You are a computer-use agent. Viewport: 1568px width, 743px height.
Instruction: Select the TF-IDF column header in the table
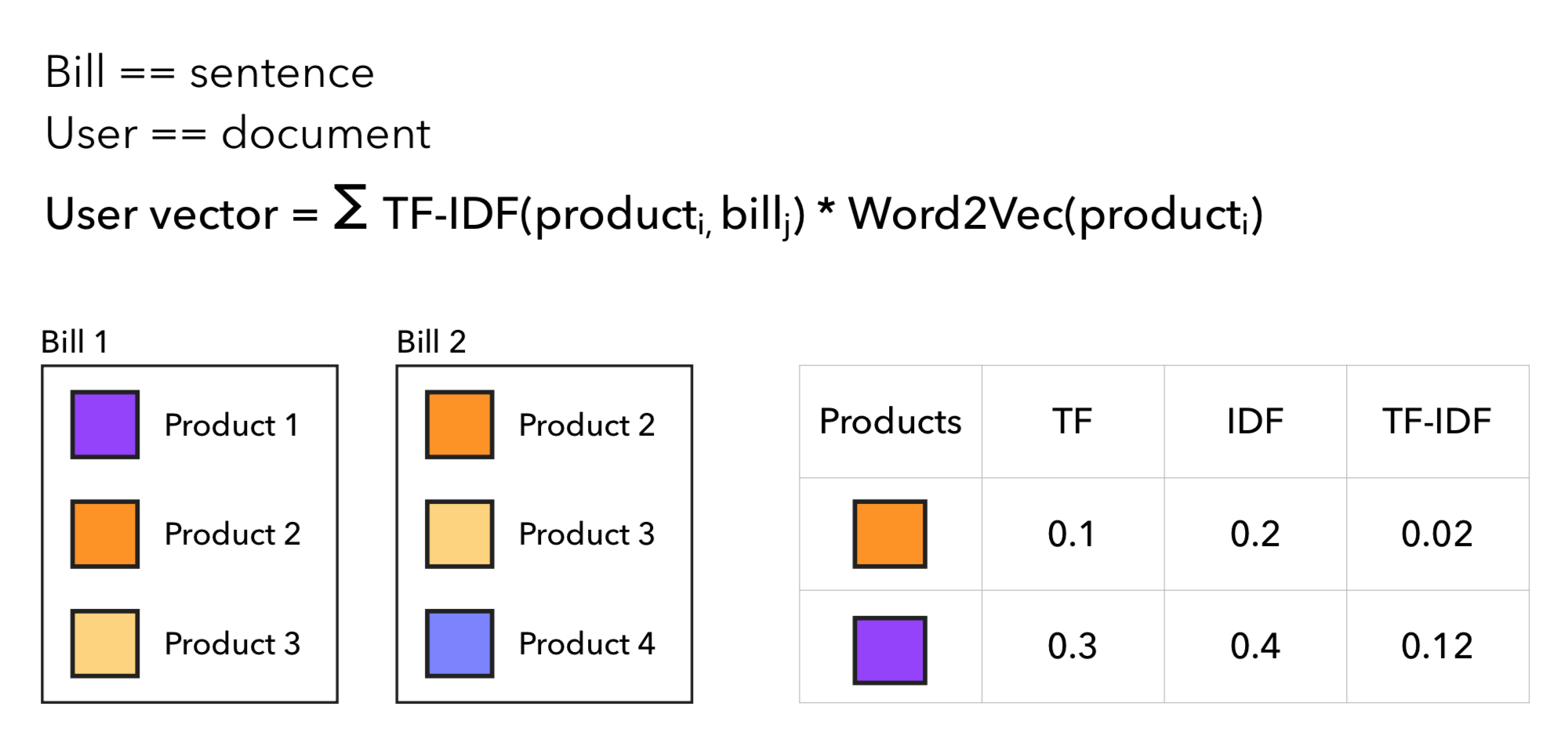point(1436,422)
